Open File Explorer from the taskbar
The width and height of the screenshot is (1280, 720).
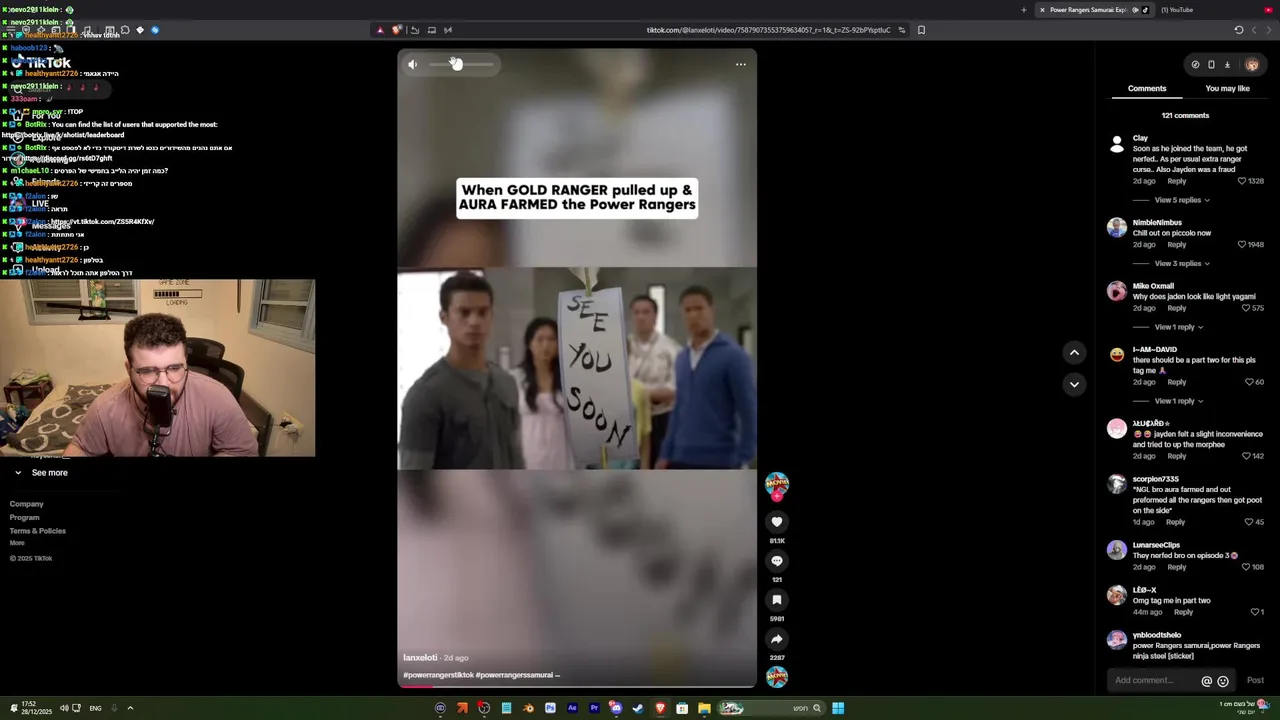click(x=704, y=708)
